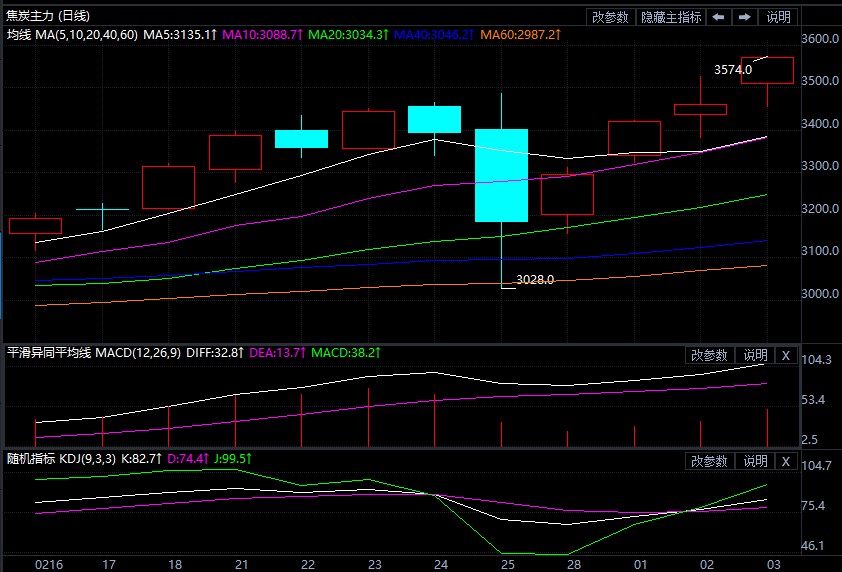Click 隐藏主指标 to hide main indicator

(x=671, y=17)
